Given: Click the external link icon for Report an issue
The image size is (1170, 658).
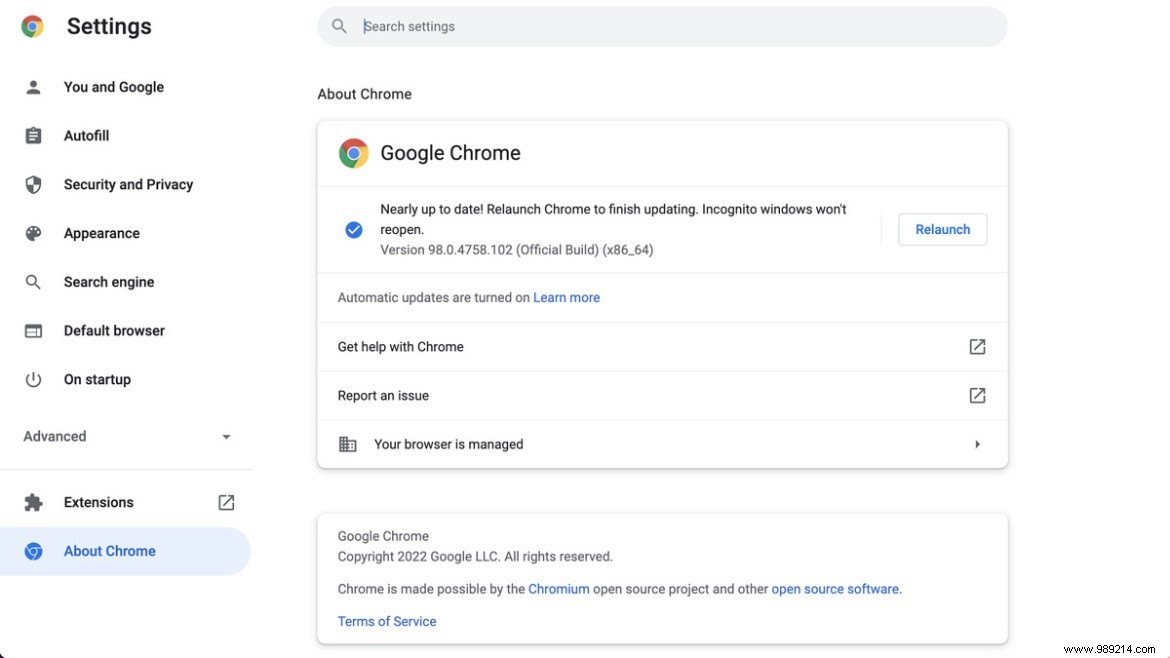Looking at the screenshot, I should point(976,395).
